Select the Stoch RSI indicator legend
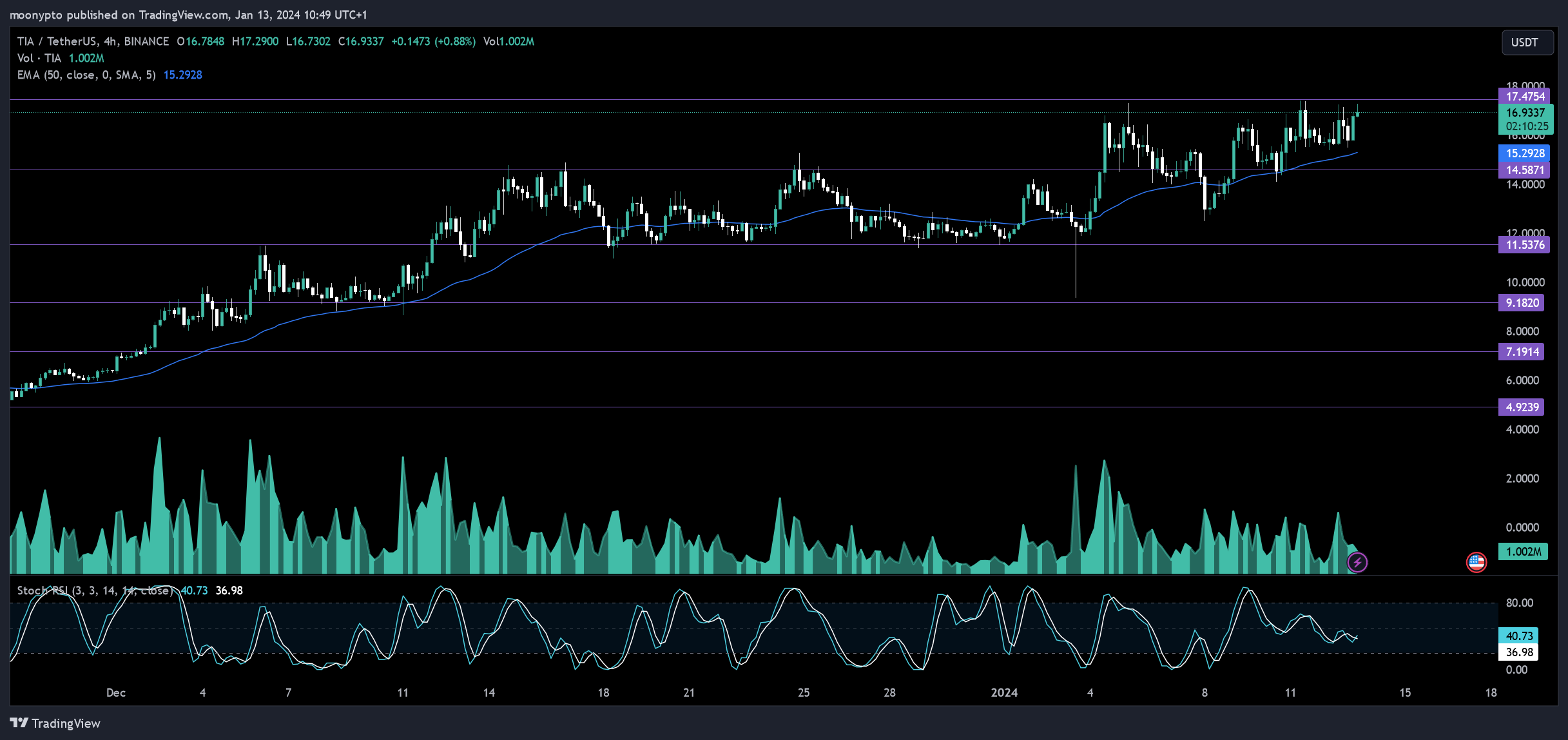 pos(94,590)
